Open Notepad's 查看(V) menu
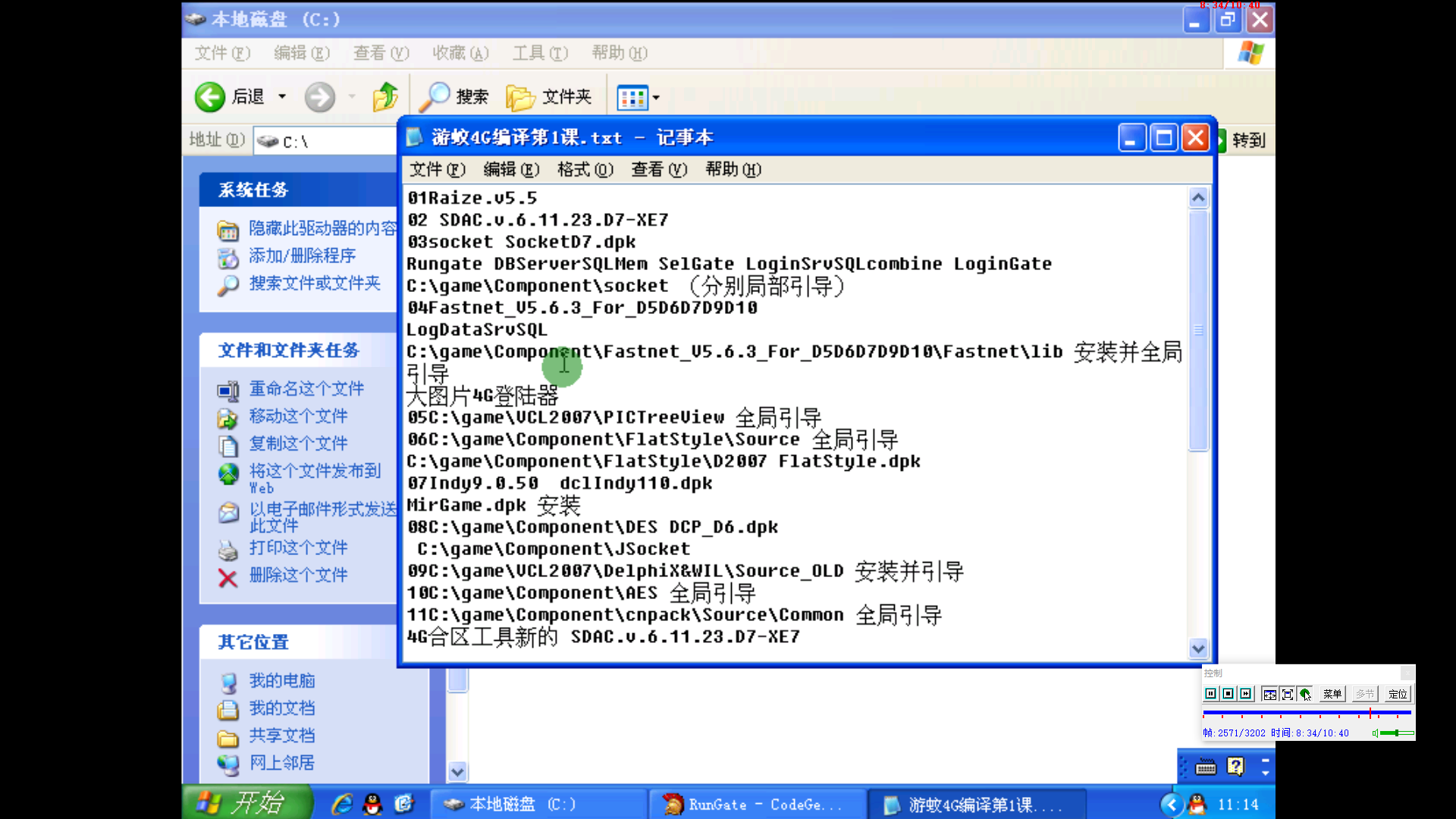The width and height of the screenshot is (1456, 819). tap(659, 169)
